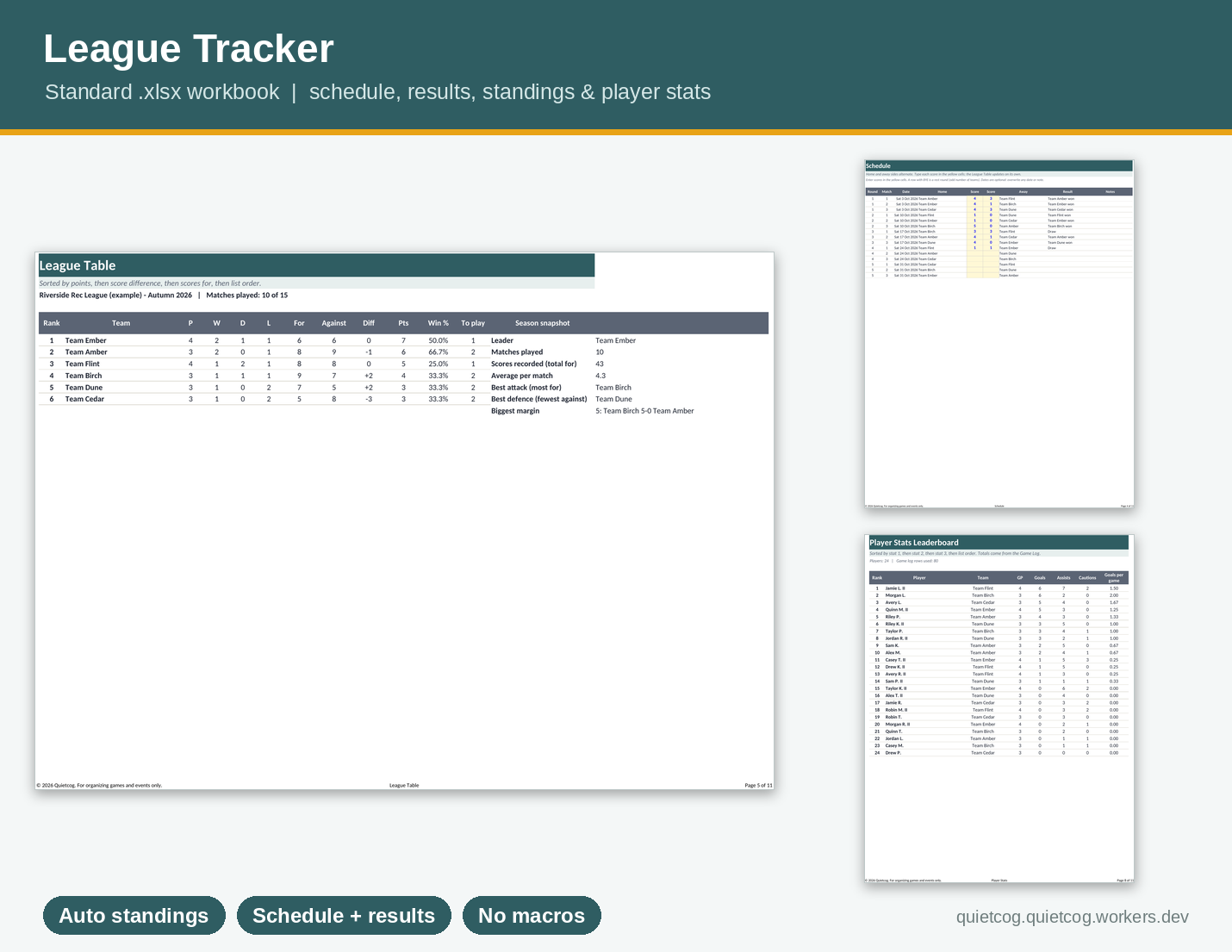Select the "League Tracker" main title
The width and height of the screenshot is (1232, 952).
pyautogui.click(x=189, y=49)
